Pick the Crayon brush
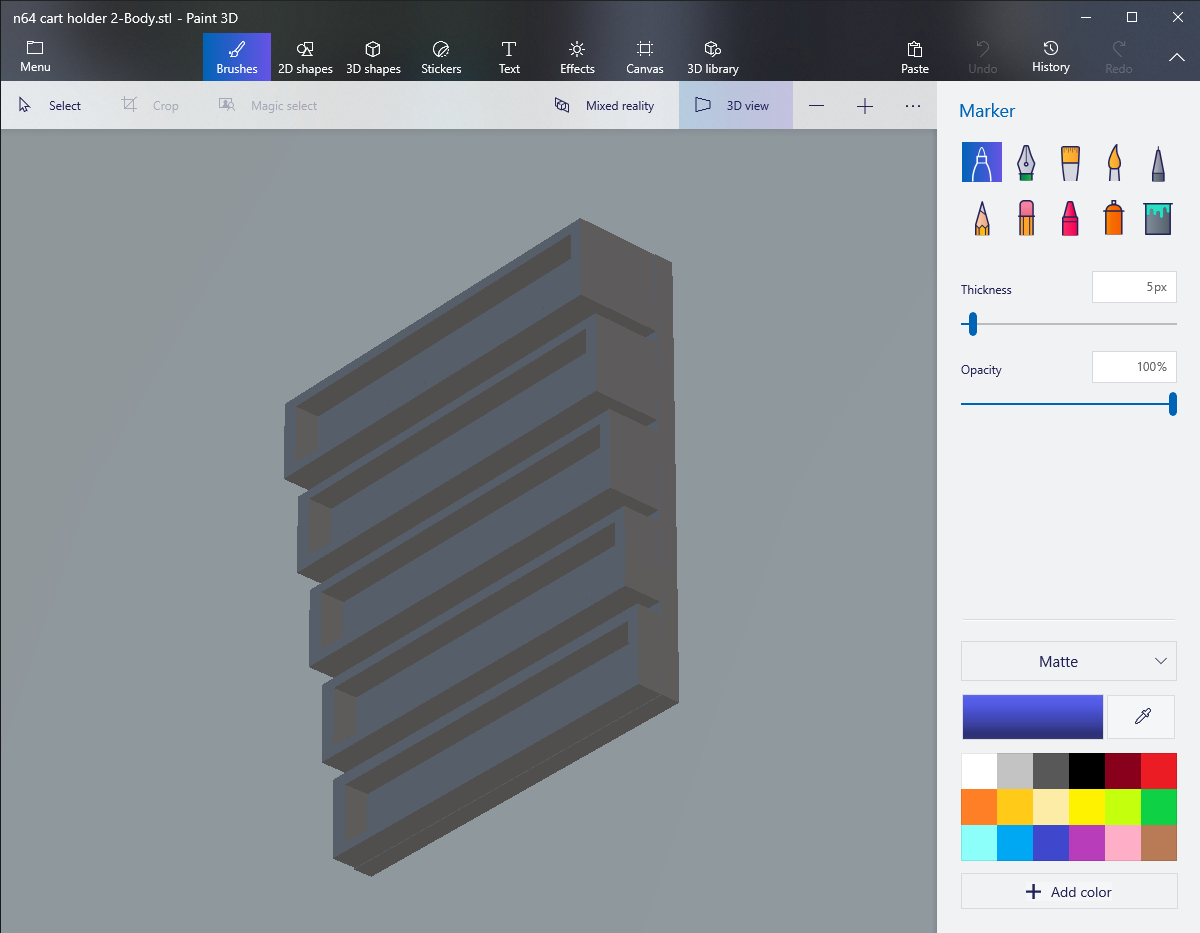The height and width of the screenshot is (933, 1200). 1070,218
